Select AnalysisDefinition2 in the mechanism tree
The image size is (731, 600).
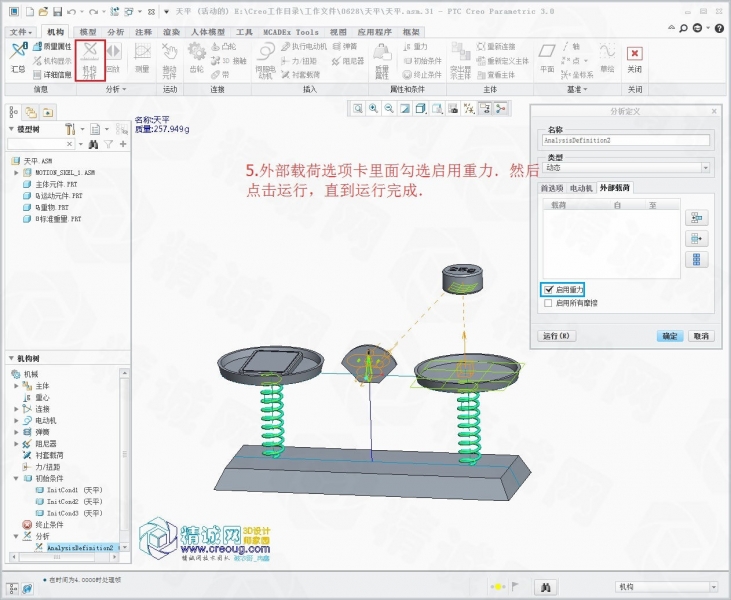pos(80,548)
